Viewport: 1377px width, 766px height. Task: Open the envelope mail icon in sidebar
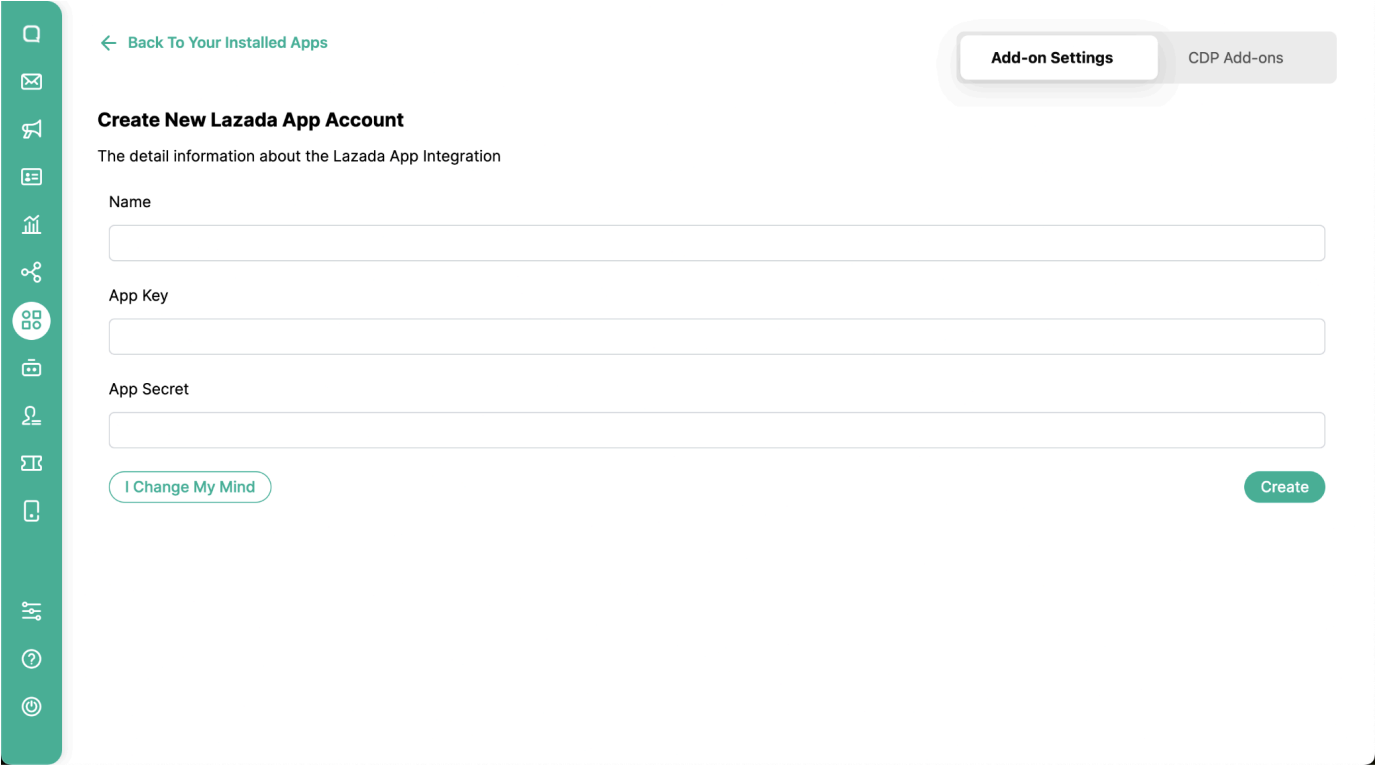(x=31, y=82)
